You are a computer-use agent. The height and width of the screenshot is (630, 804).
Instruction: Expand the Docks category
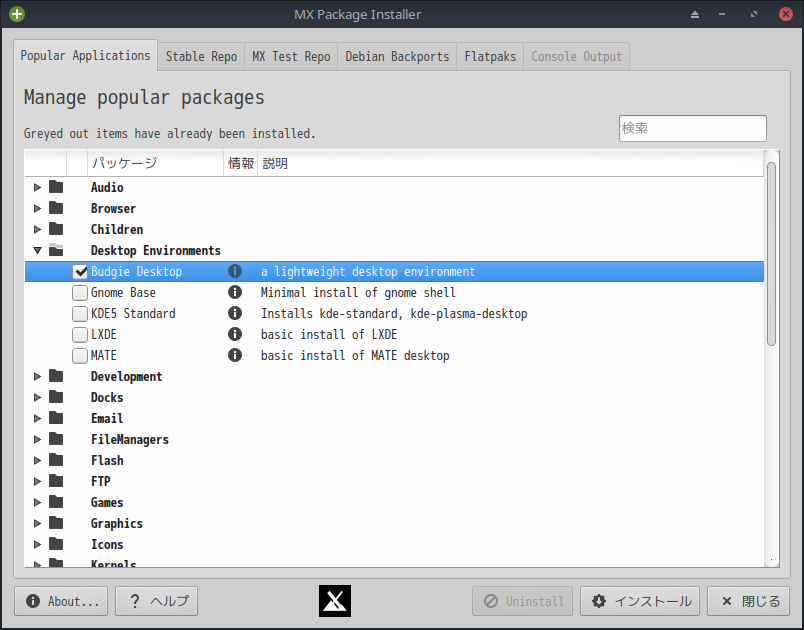37,397
